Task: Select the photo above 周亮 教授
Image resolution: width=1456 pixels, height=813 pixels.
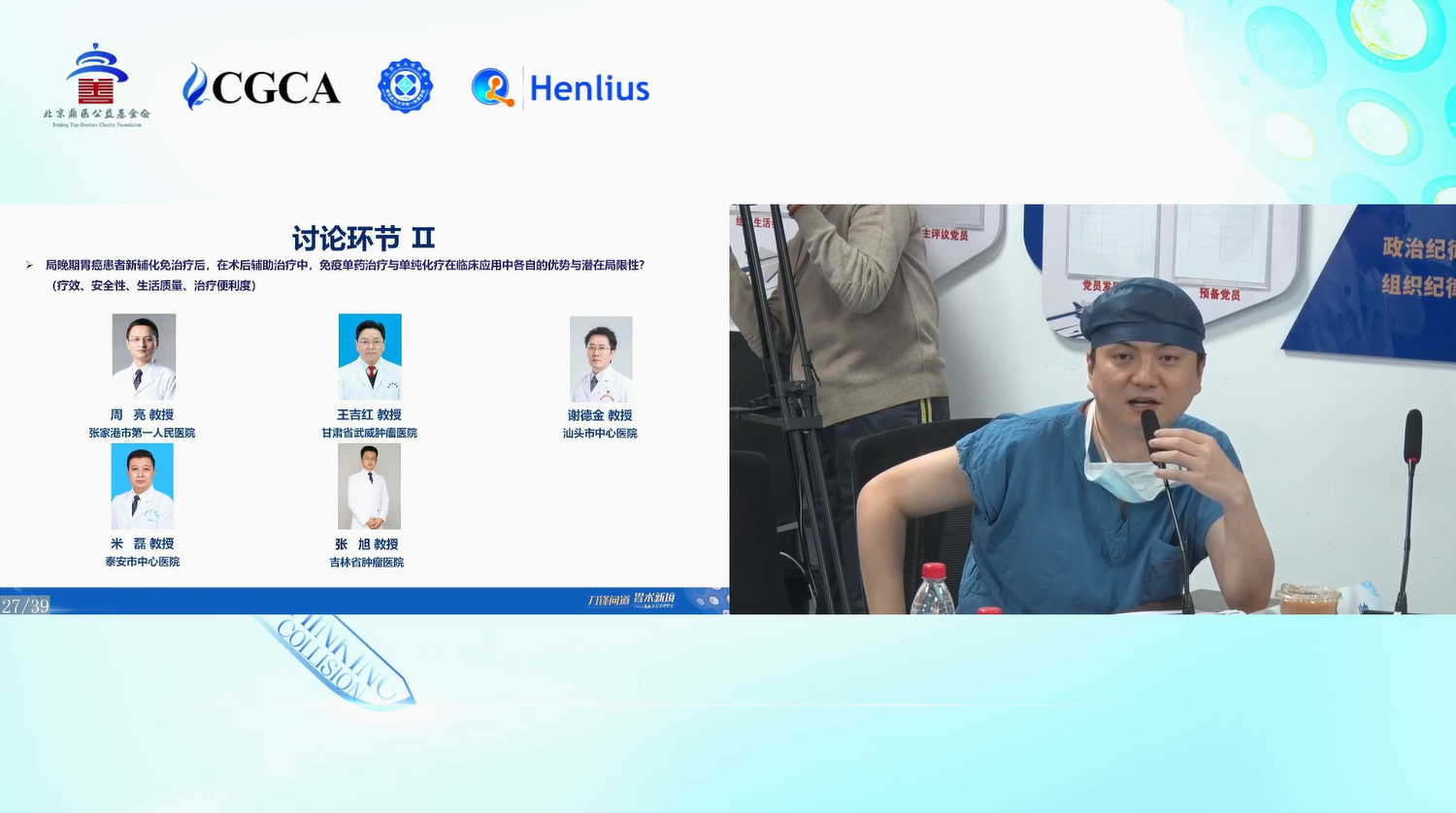Action: (144, 356)
